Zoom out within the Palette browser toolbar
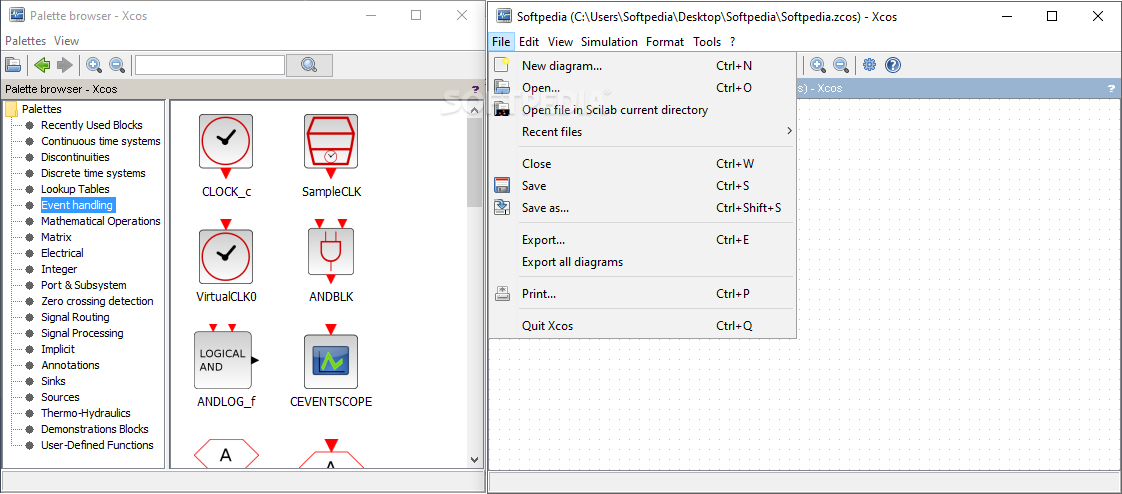 coord(117,65)
